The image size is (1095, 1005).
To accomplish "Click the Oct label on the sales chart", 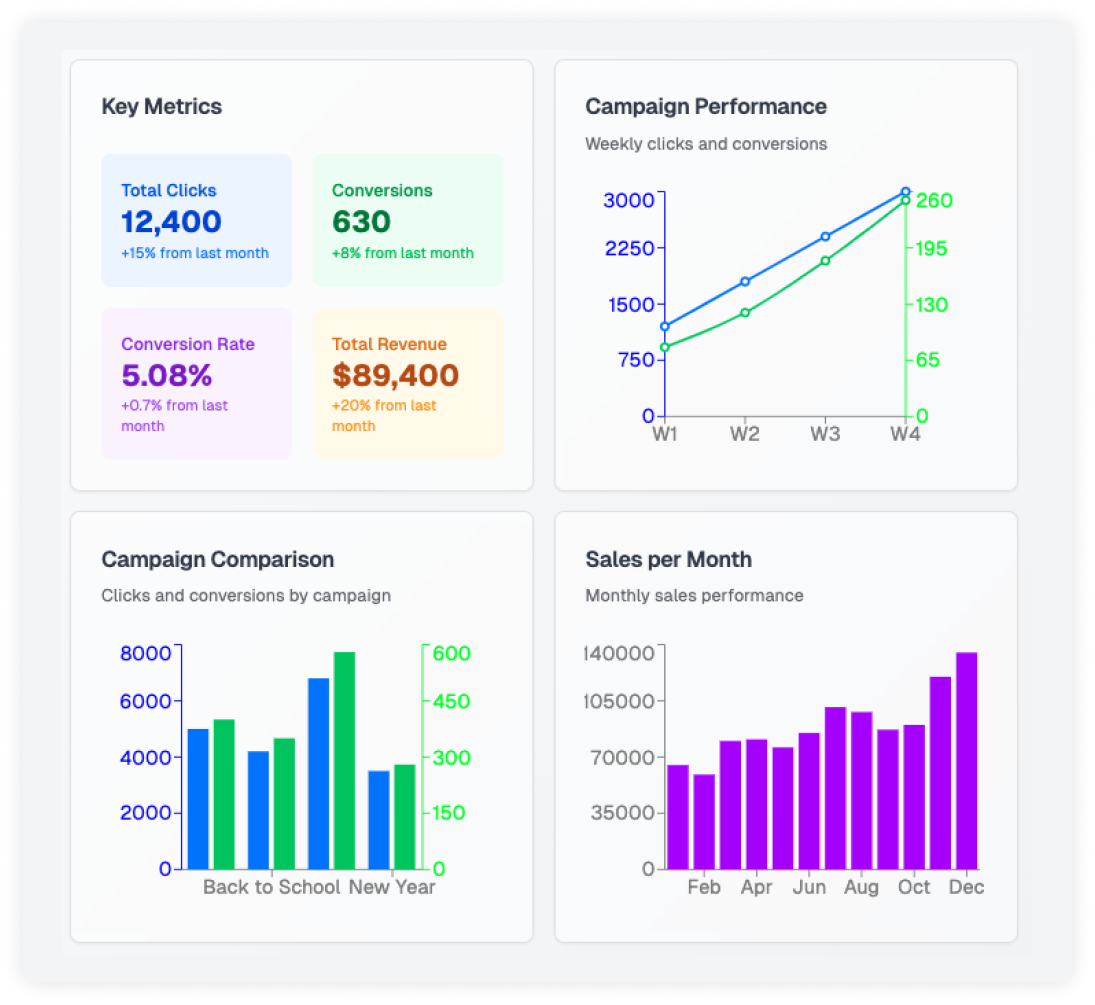I will (x=914, y=887).
